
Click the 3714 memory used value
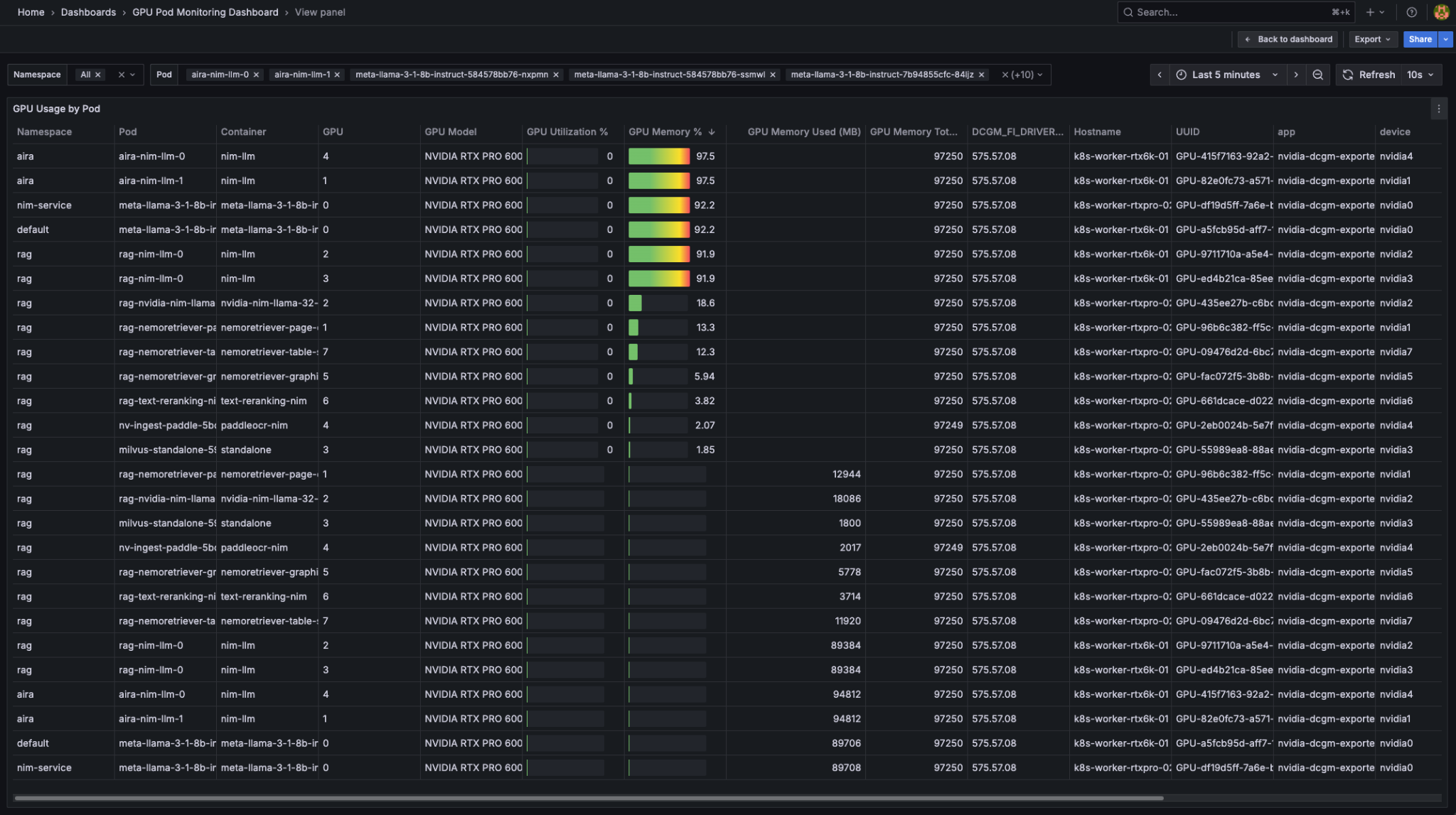tap(850, 597)
